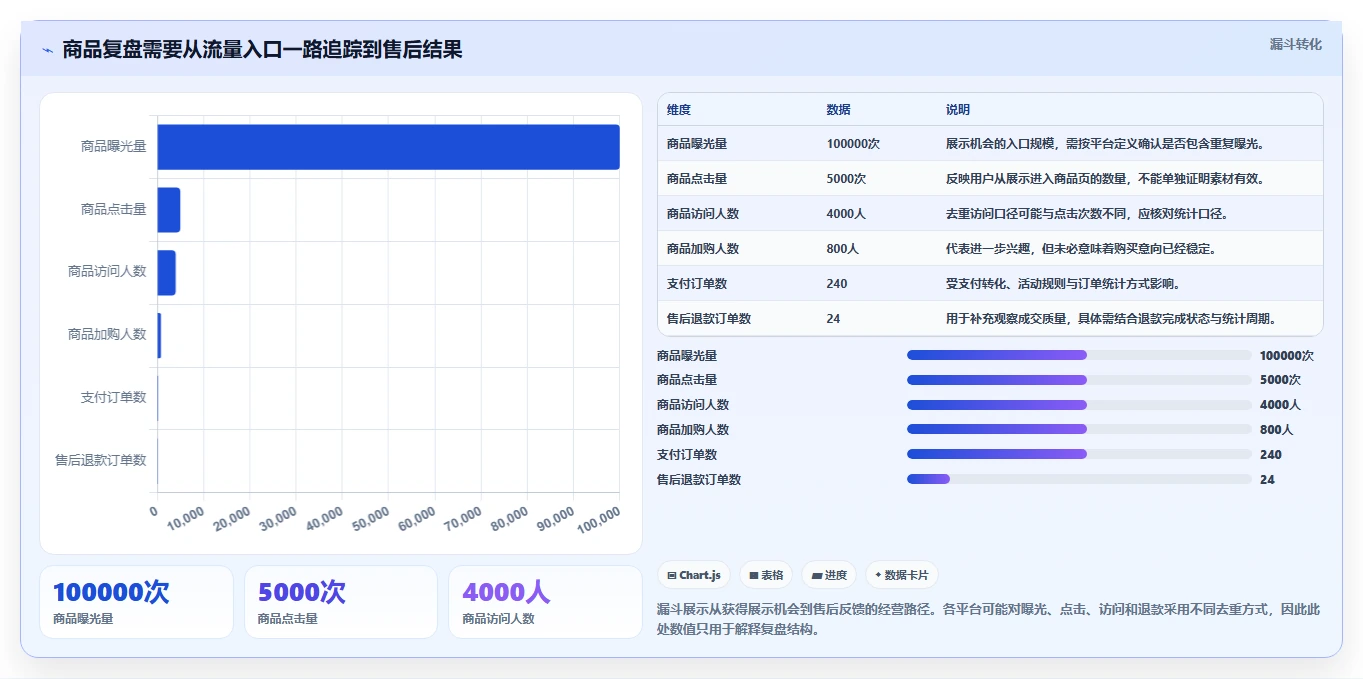The width and height of the screenshot is (1363, 679).
Task: Click the 支付订单数 cell in the table
Action: (697, 284)
